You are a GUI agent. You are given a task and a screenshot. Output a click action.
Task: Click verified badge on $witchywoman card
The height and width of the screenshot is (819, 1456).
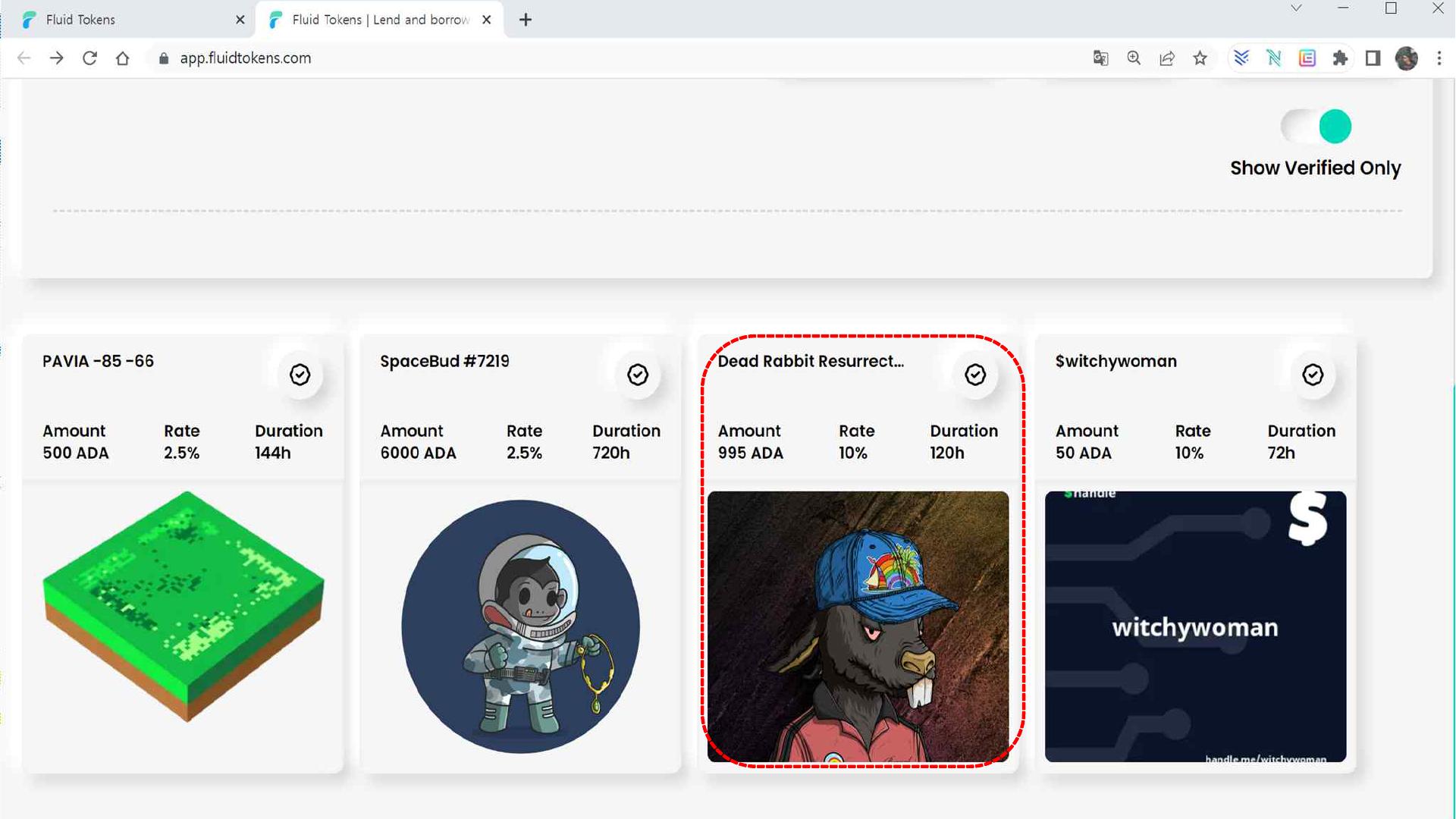pyautogui.click(x=1313, y=375)
